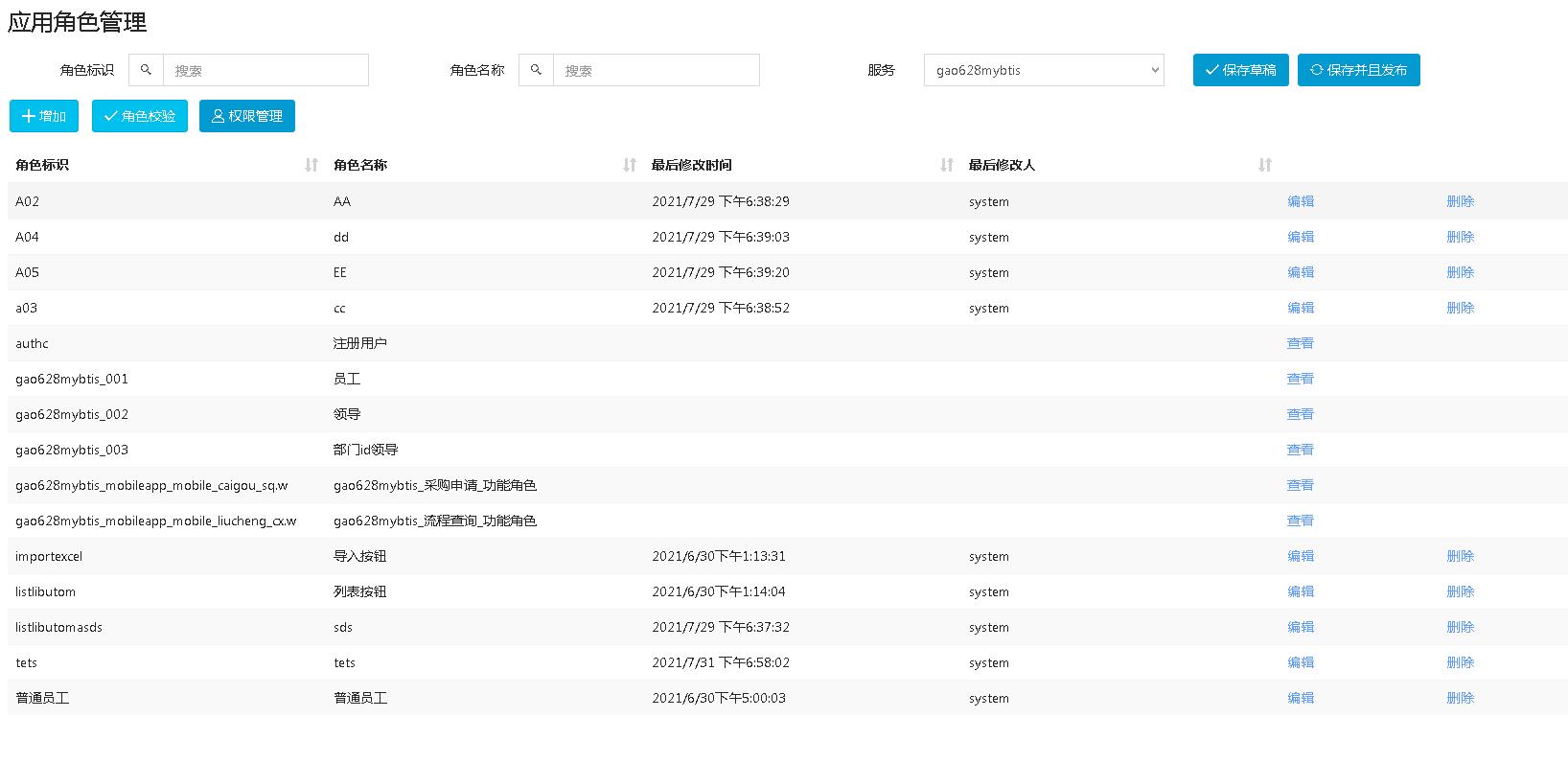
Task: Focus the 角色名称 search input field
Action: [656, 70]
